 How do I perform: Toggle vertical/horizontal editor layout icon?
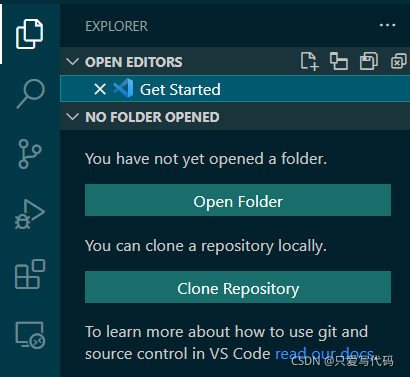click(x=339, y=61)
